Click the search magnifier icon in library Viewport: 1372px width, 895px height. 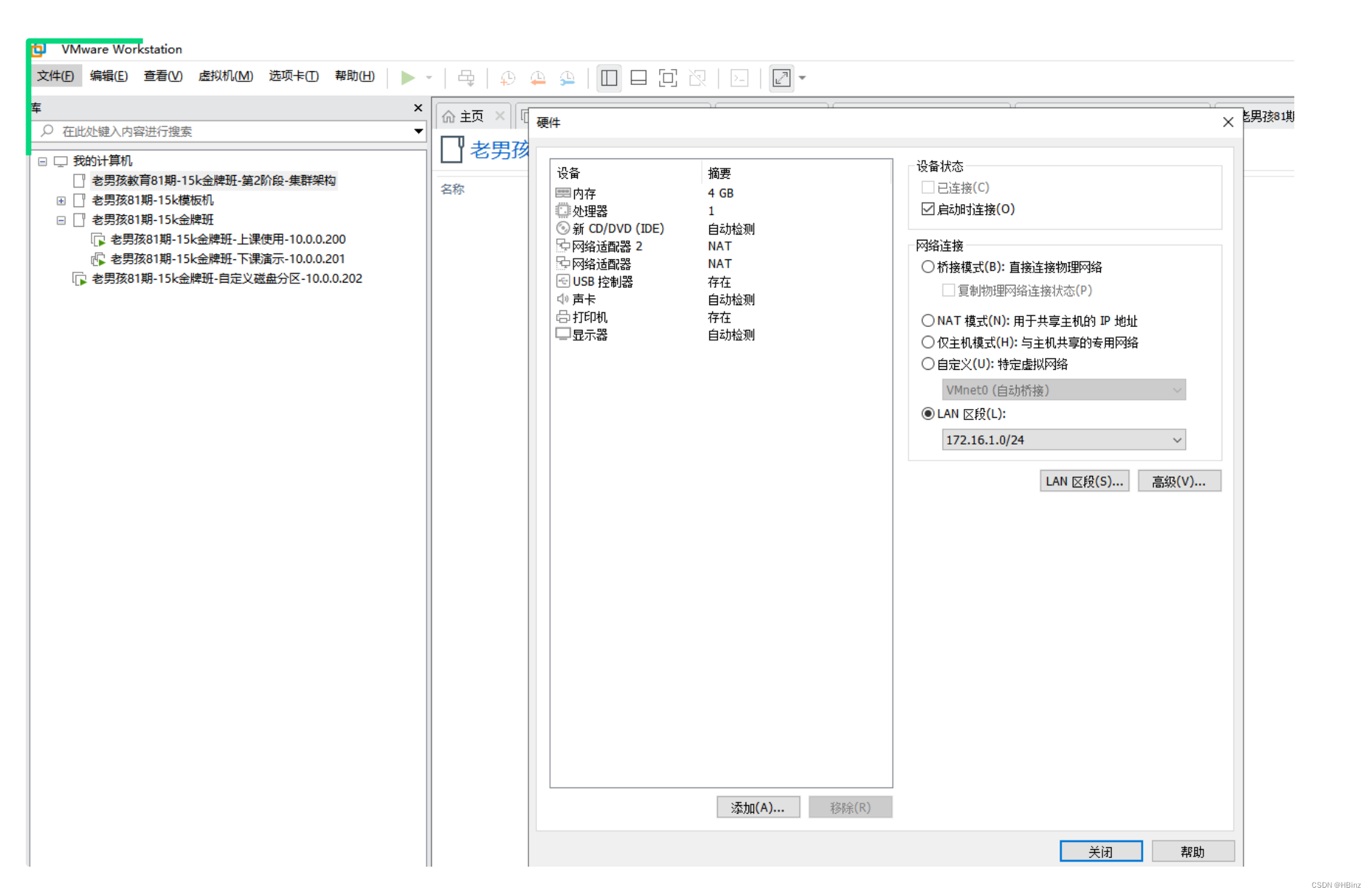tap(47, 131)
